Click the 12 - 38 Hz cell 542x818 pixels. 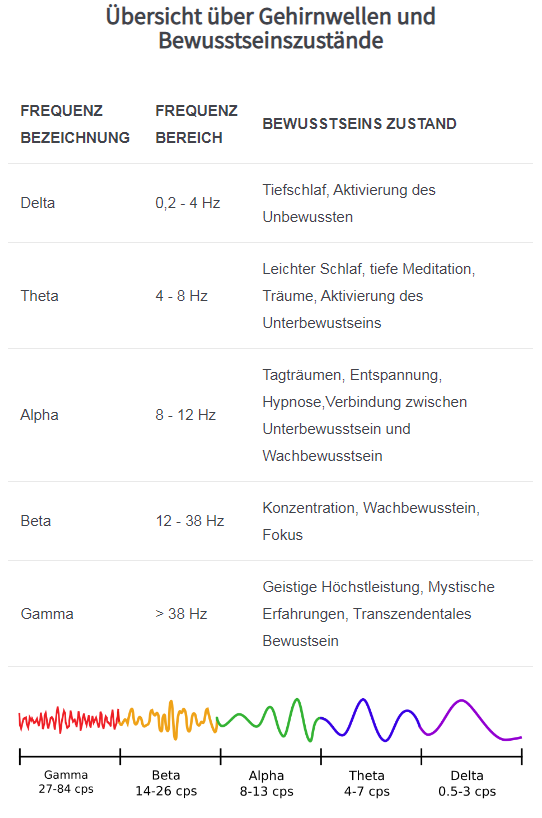tap(190, 521)
